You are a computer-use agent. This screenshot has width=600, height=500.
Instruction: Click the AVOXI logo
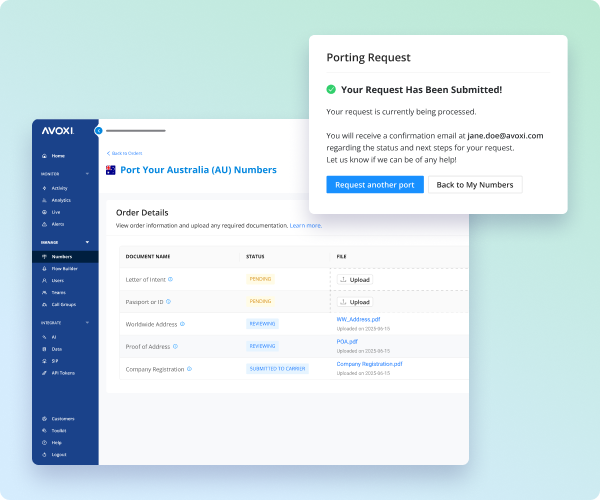point(58,131)
